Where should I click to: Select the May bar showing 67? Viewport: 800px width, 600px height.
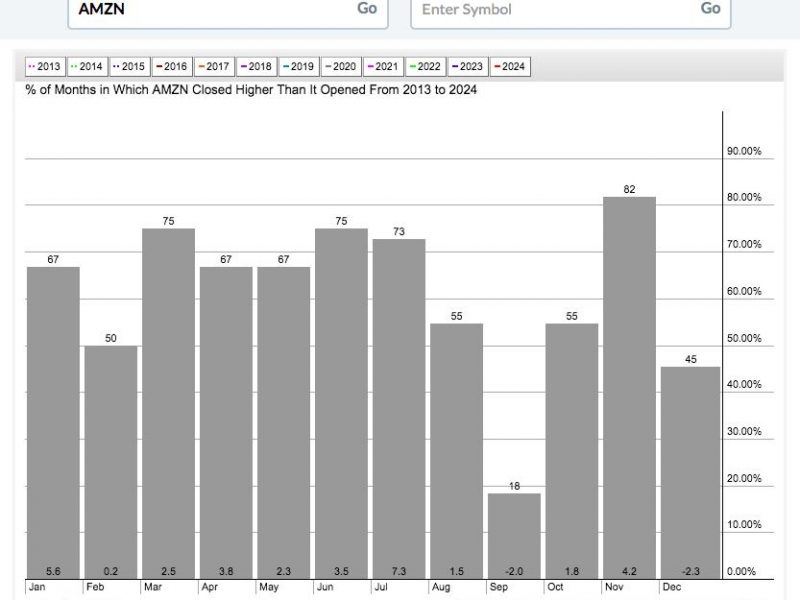tap(284, 423)
